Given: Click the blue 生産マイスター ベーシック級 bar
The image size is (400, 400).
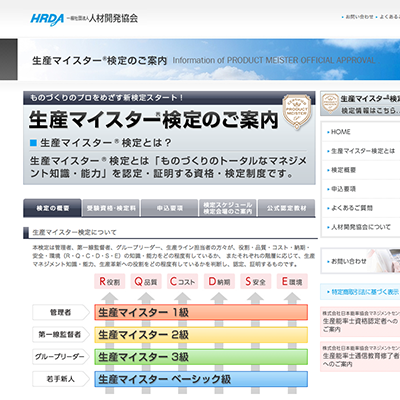Looking at the screenshot, I should pyautogui.click(x=201, y=379).
